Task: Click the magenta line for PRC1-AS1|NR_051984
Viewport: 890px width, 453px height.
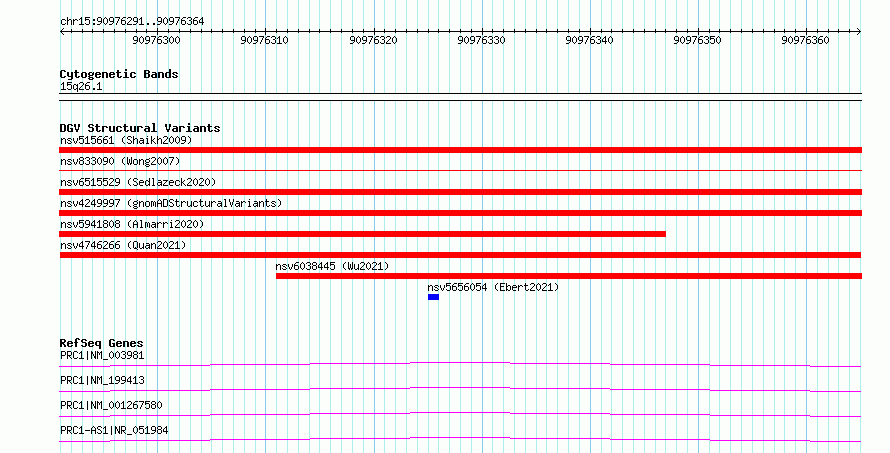Action: coord(460,439)
